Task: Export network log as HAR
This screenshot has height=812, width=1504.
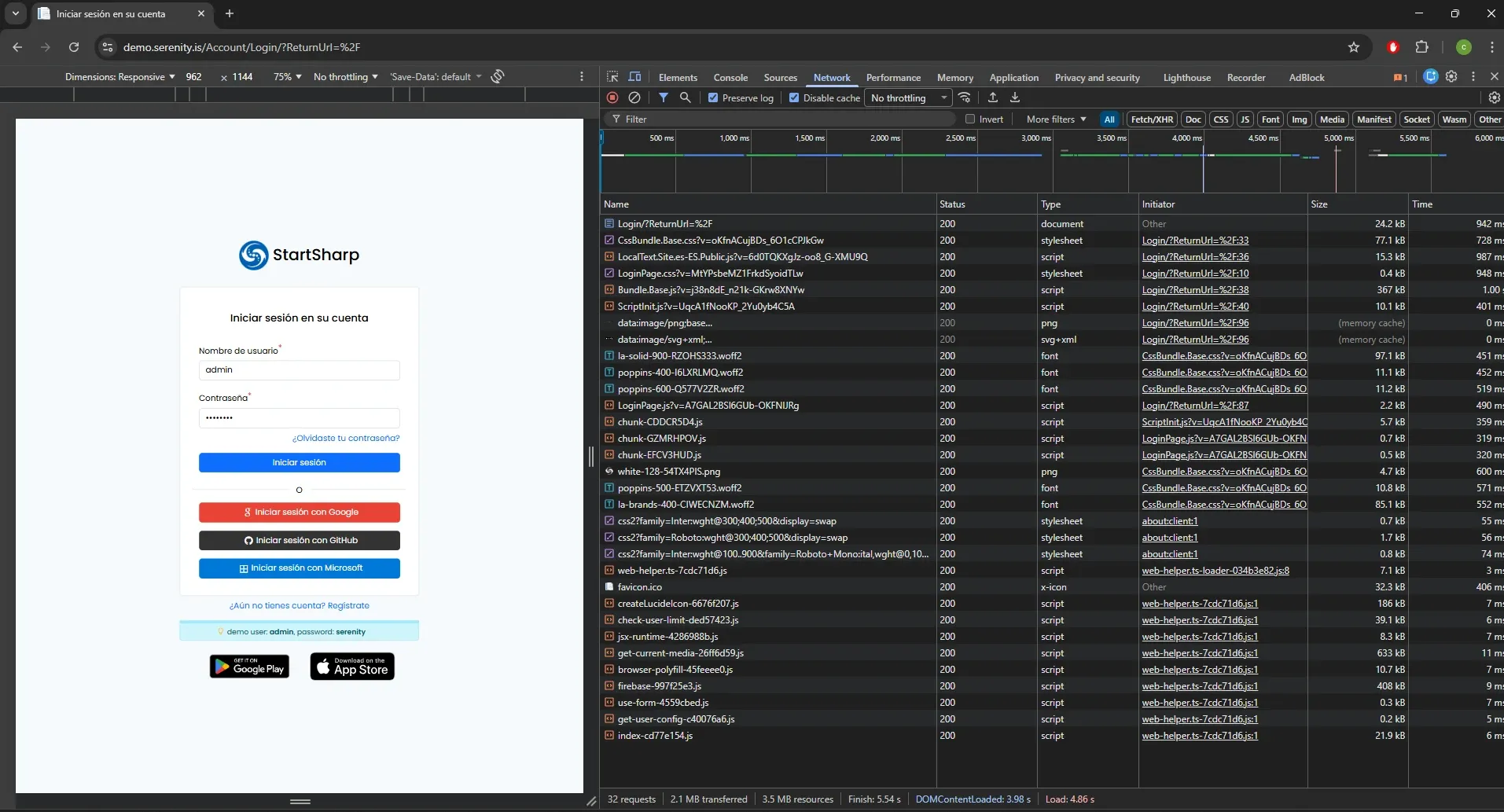Action: pyautogui.click(x=1015, y=97)
